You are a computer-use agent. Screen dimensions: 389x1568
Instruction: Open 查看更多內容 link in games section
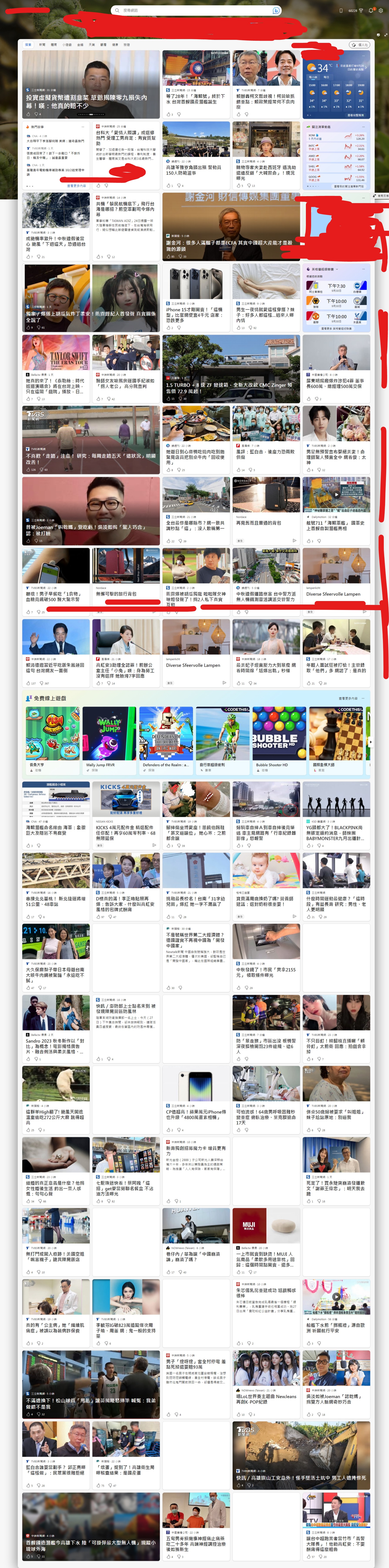point(348,698)
